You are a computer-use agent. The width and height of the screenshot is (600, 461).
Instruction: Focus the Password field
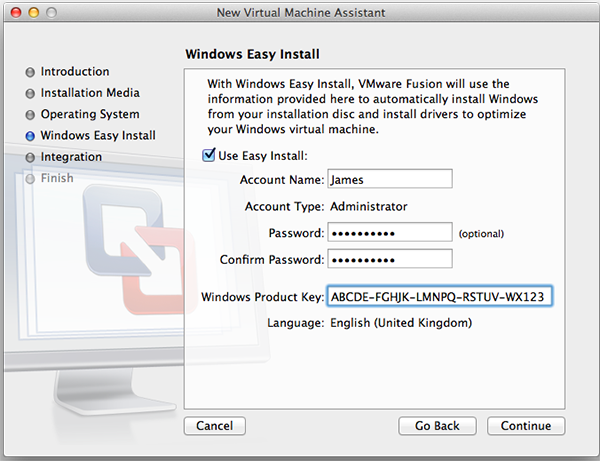tap(390, 232)
